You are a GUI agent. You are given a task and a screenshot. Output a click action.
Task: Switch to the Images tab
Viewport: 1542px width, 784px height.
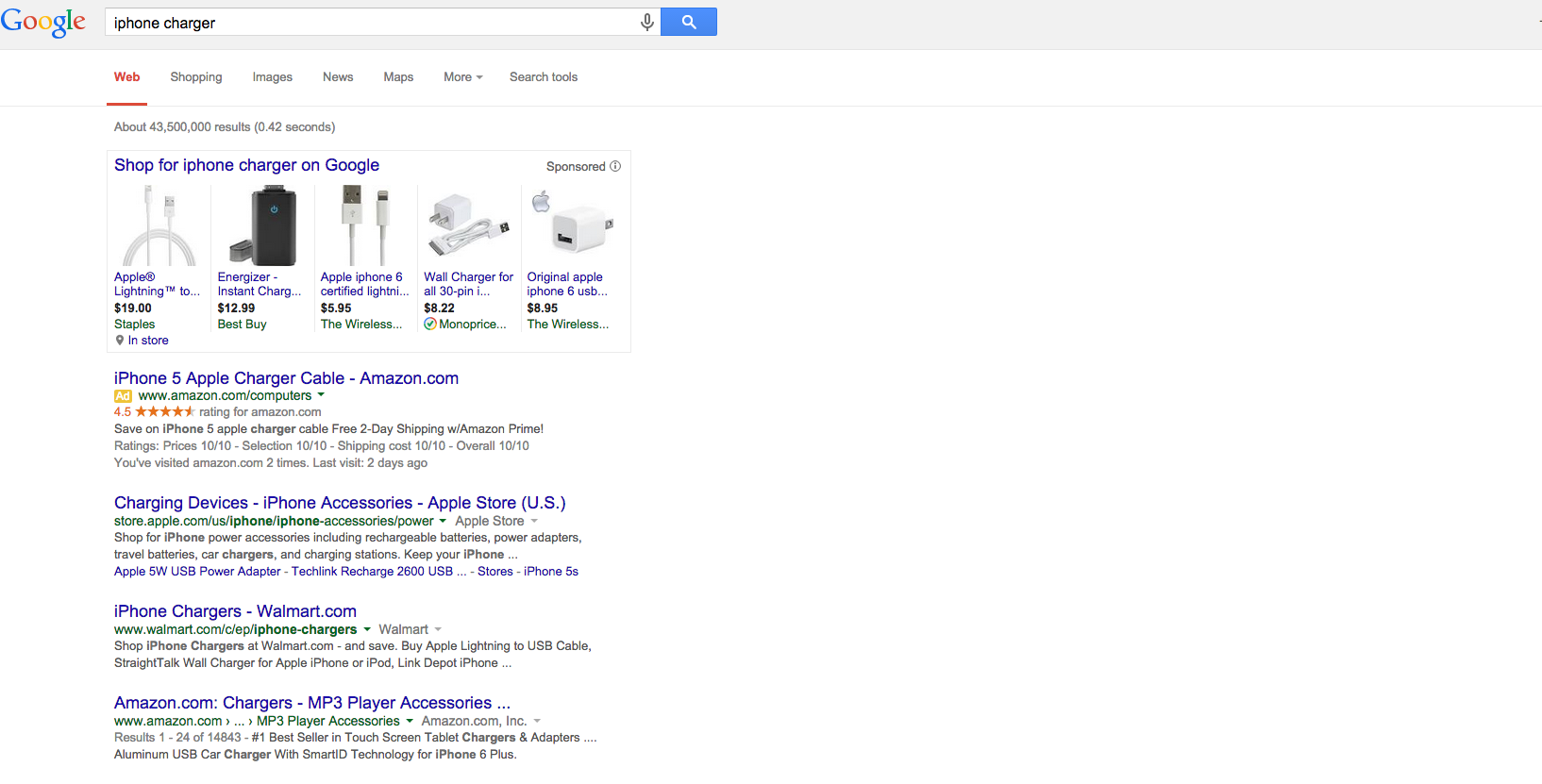(x=273, y=77)
